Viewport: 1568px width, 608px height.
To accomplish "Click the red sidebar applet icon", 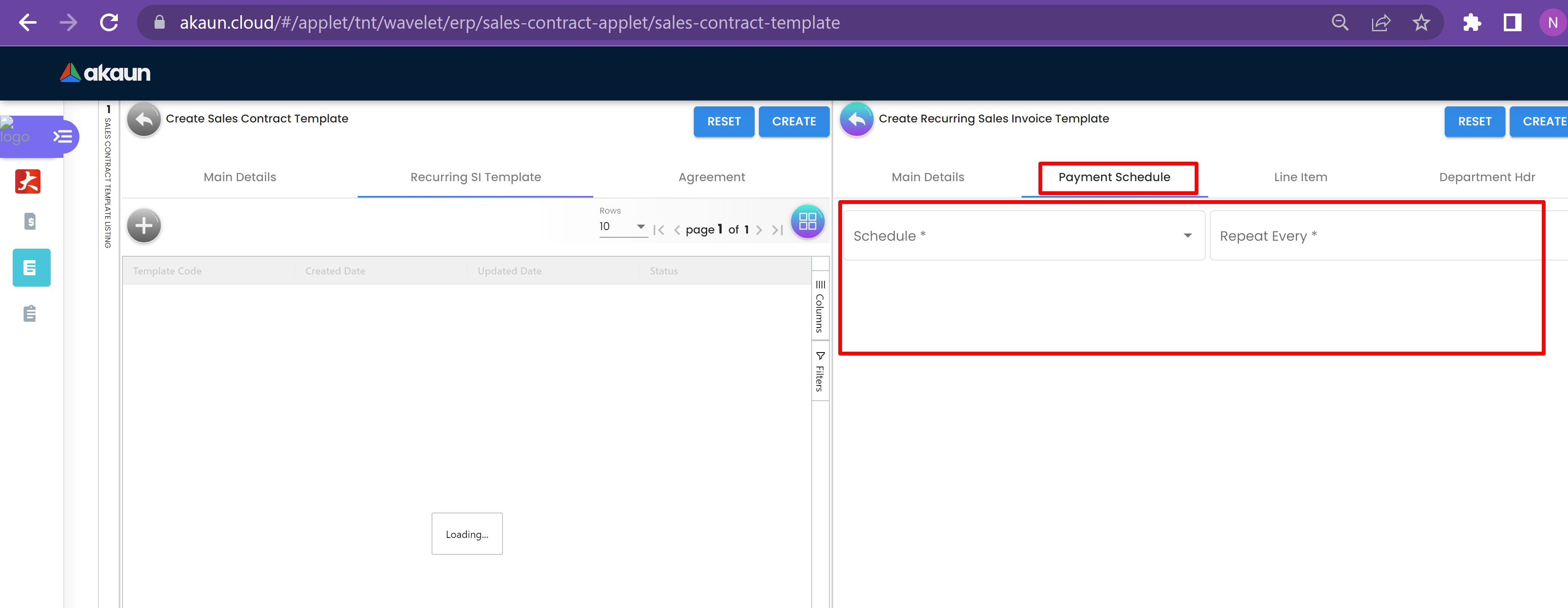I will (28, 182).
